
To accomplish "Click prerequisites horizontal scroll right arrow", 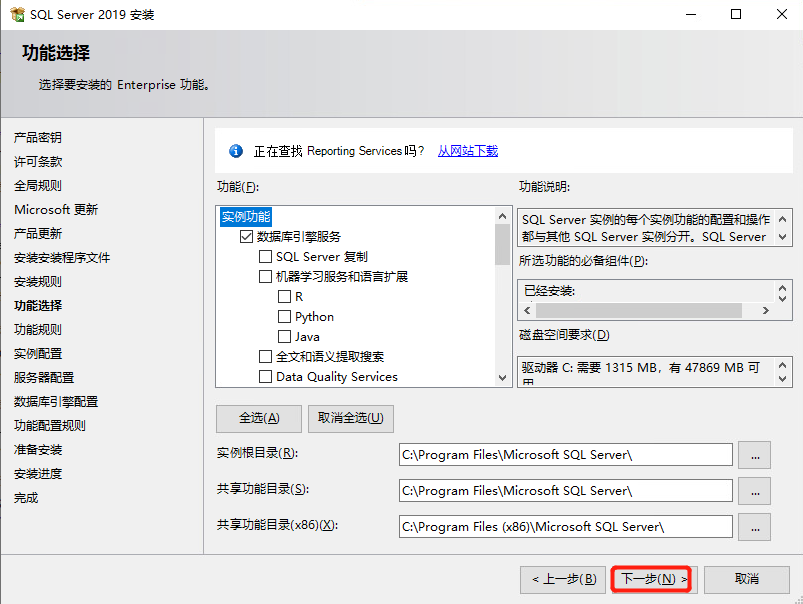I will pos(766,310).
